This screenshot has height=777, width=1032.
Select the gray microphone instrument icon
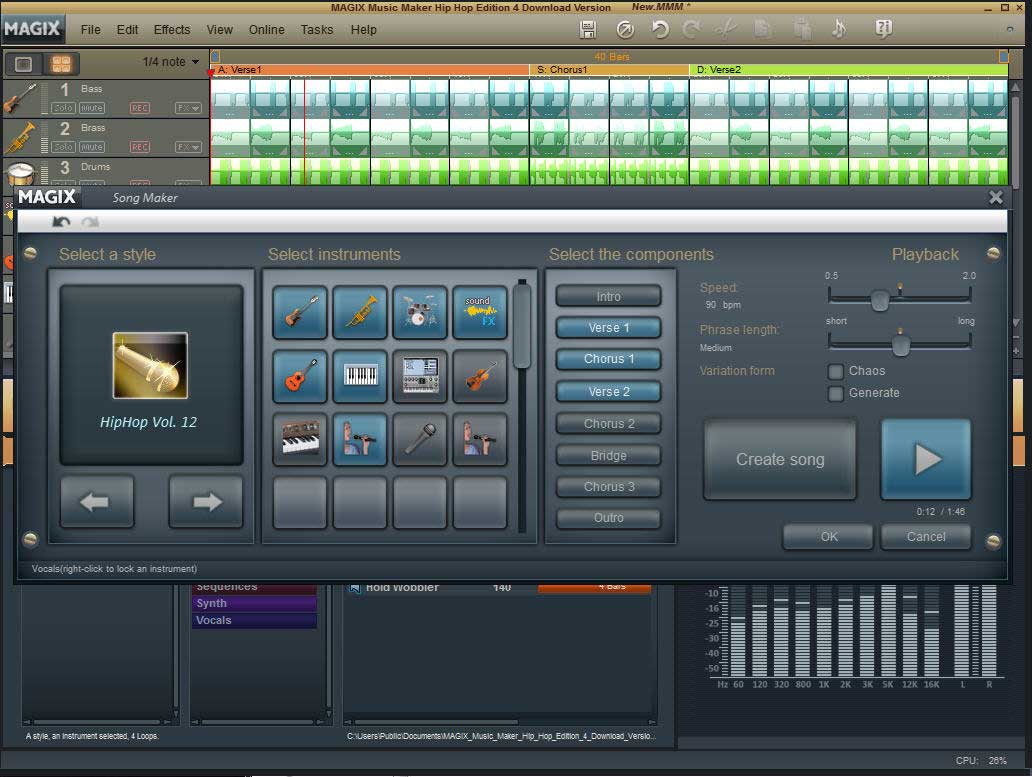pos(420,440)
